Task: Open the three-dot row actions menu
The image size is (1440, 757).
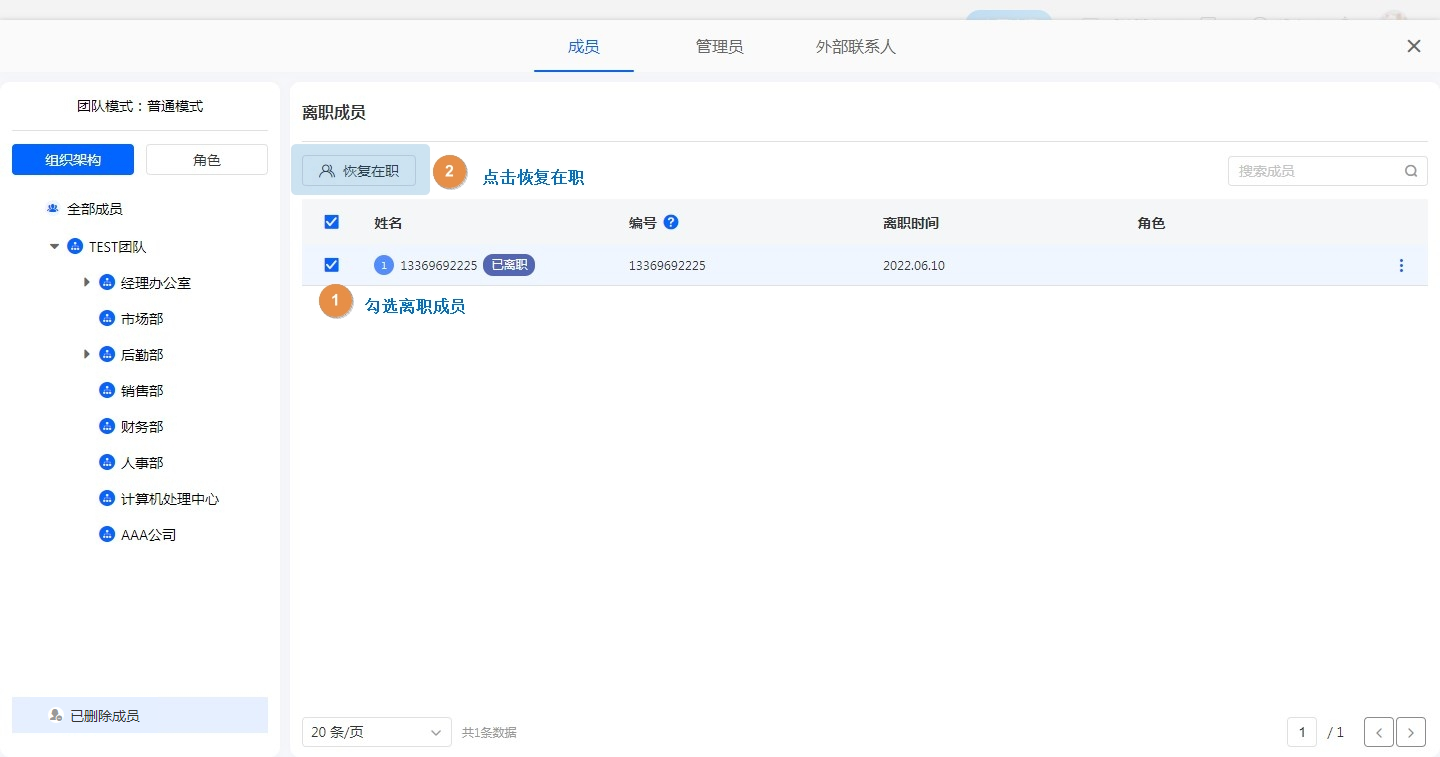Action: pos(1401,266)
